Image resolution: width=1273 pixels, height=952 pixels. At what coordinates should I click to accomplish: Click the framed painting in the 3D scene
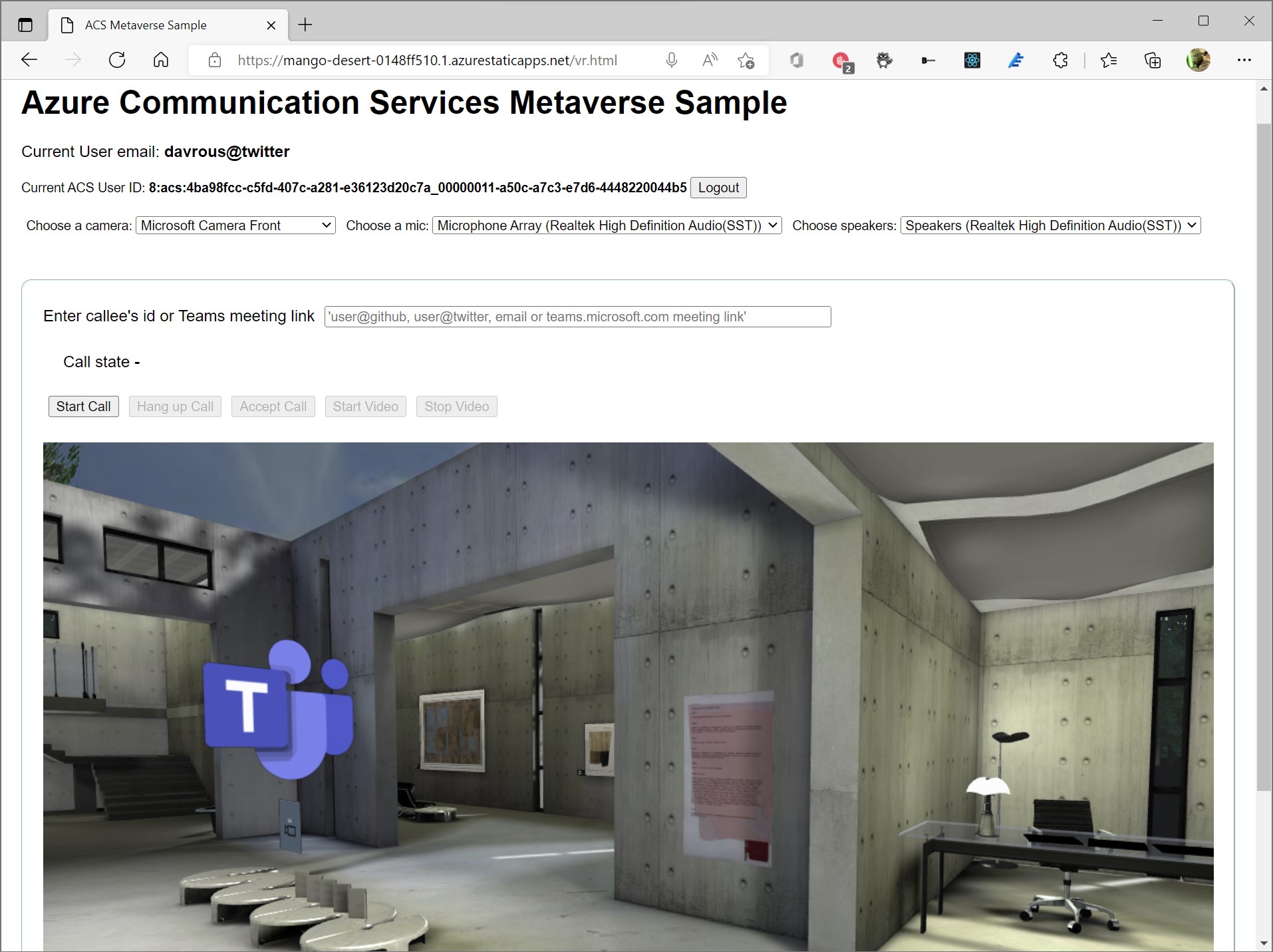(453, 730)
